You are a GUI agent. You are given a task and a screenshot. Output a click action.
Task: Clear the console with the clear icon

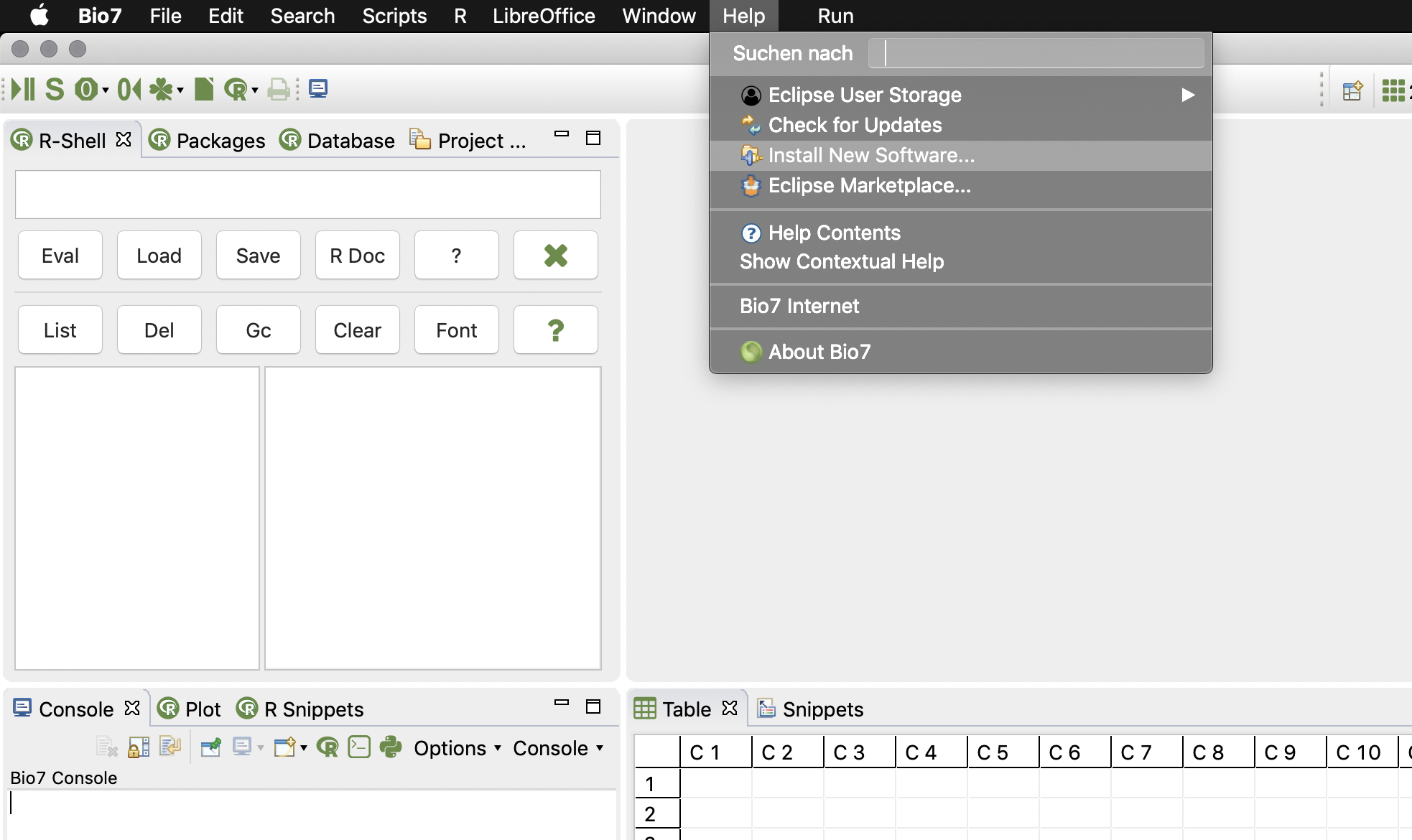point(106,747)
